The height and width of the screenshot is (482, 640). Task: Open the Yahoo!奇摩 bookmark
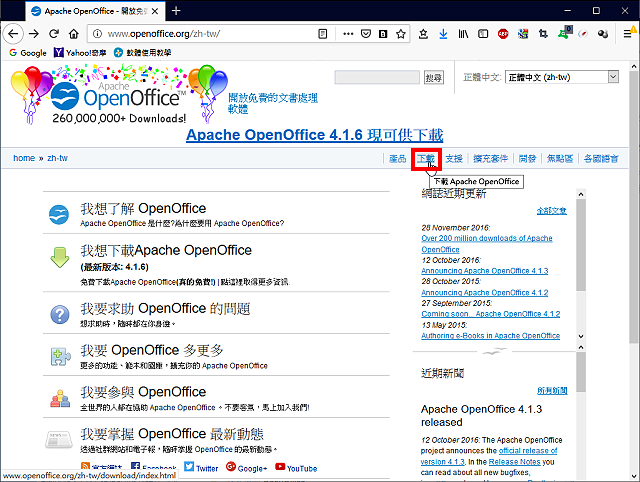(80, 53)
